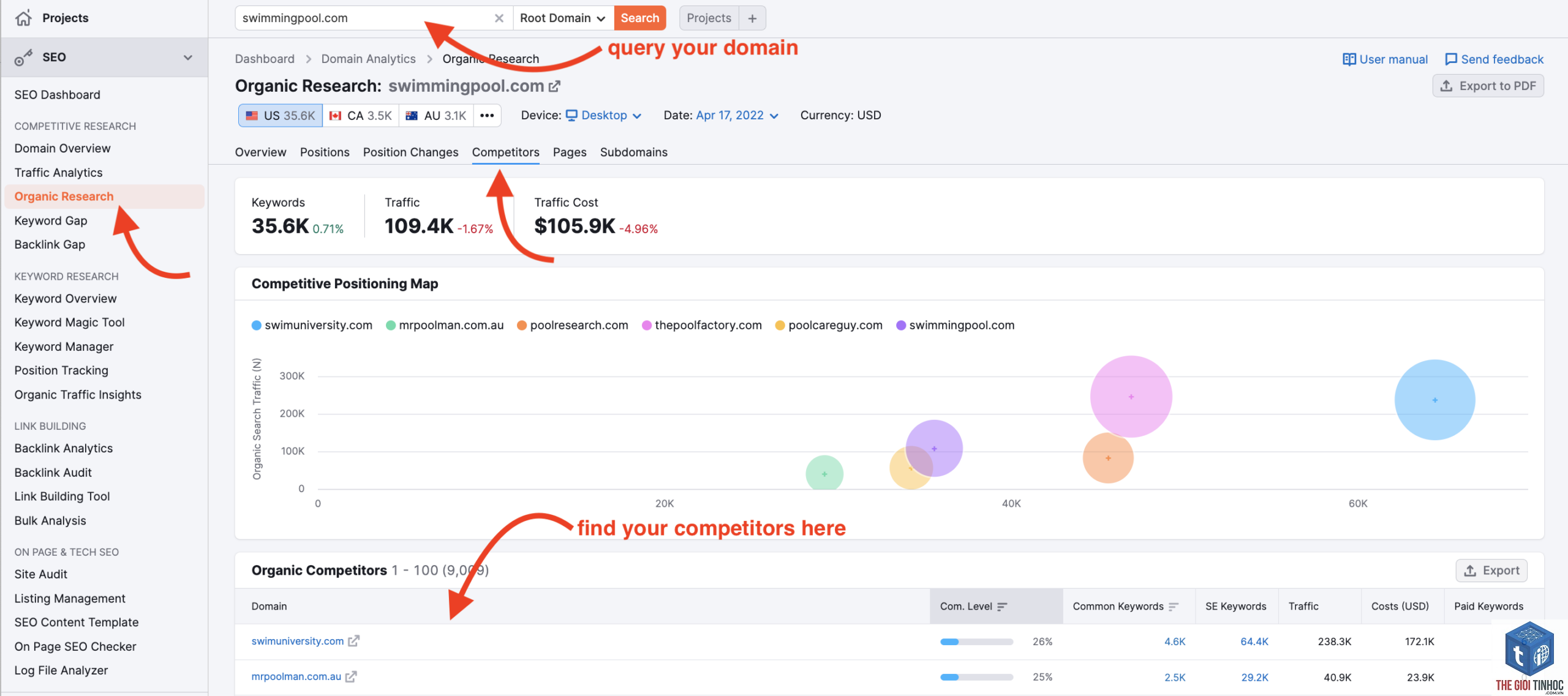Click the 64.4K SE keywords value

point(1254,642)
